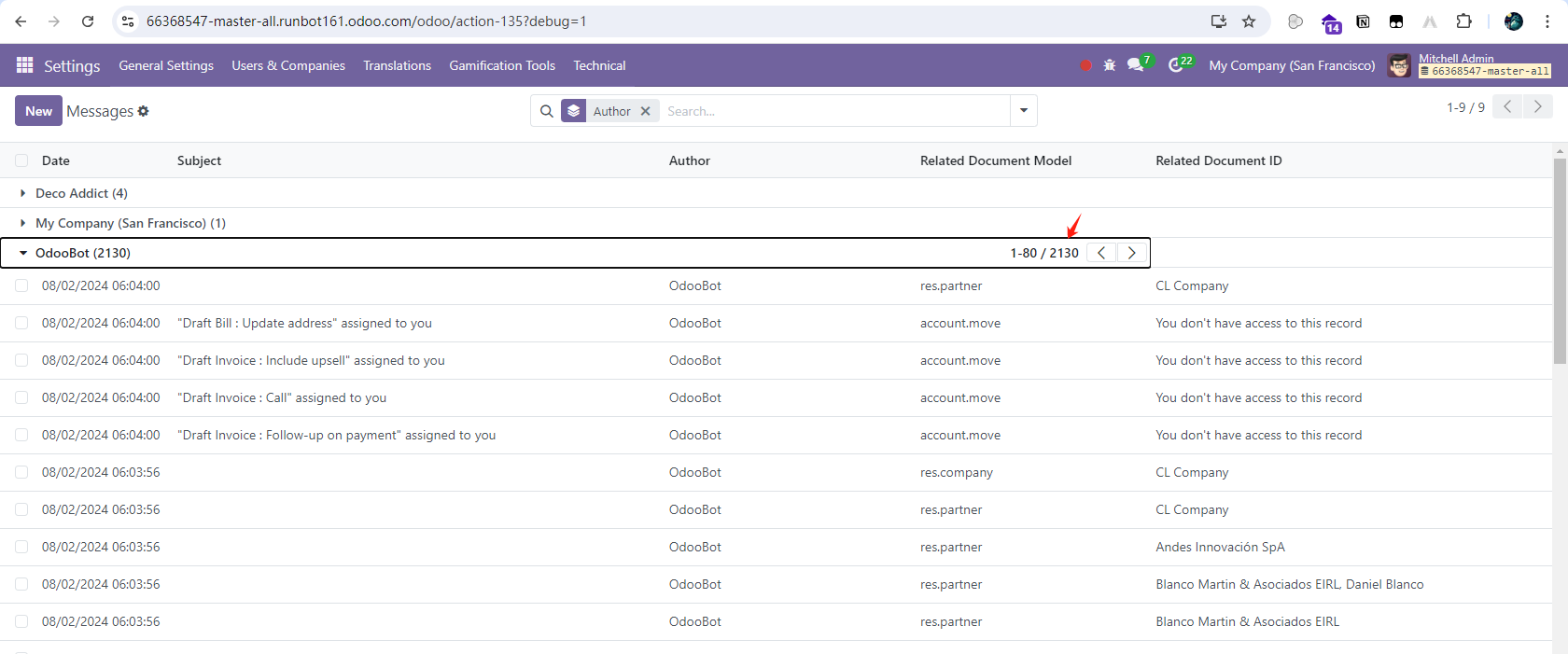This screenshot has height=654, width=1568.
Task: Click the Settings app title
Action: (x=72, y=65)
